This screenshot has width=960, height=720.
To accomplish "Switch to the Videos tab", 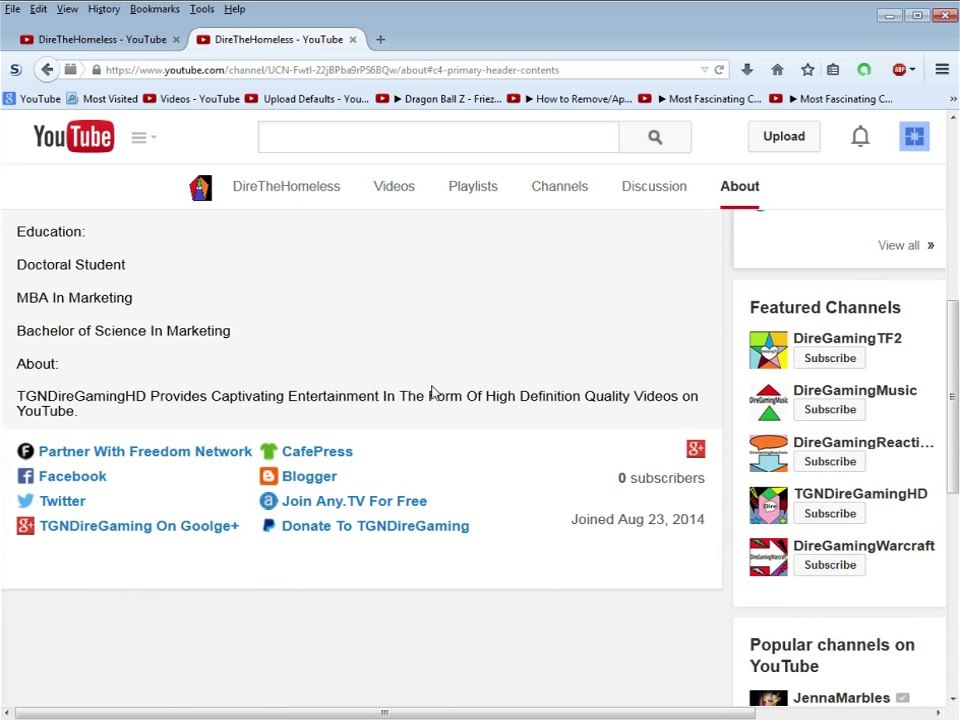I will [x=394, y=186].
